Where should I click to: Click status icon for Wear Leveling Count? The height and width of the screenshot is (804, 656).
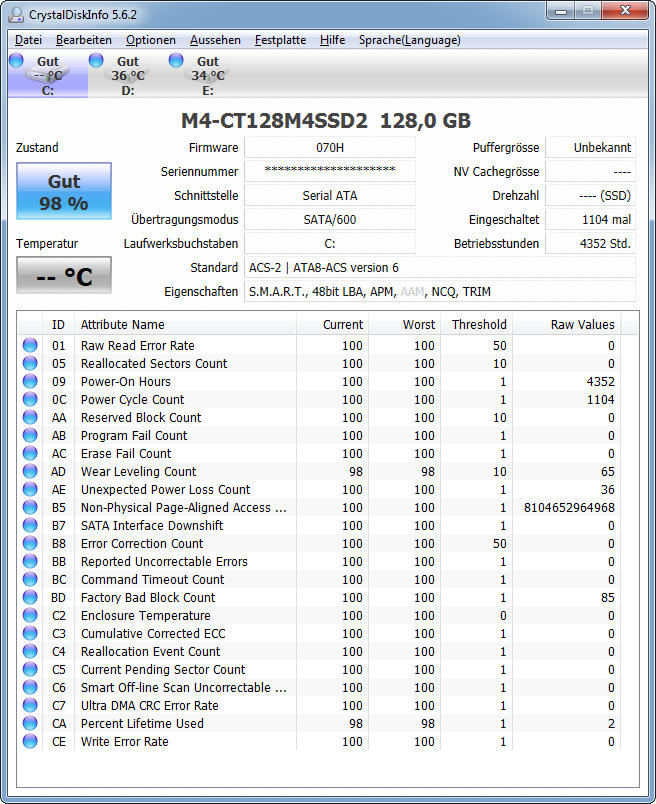30,471
